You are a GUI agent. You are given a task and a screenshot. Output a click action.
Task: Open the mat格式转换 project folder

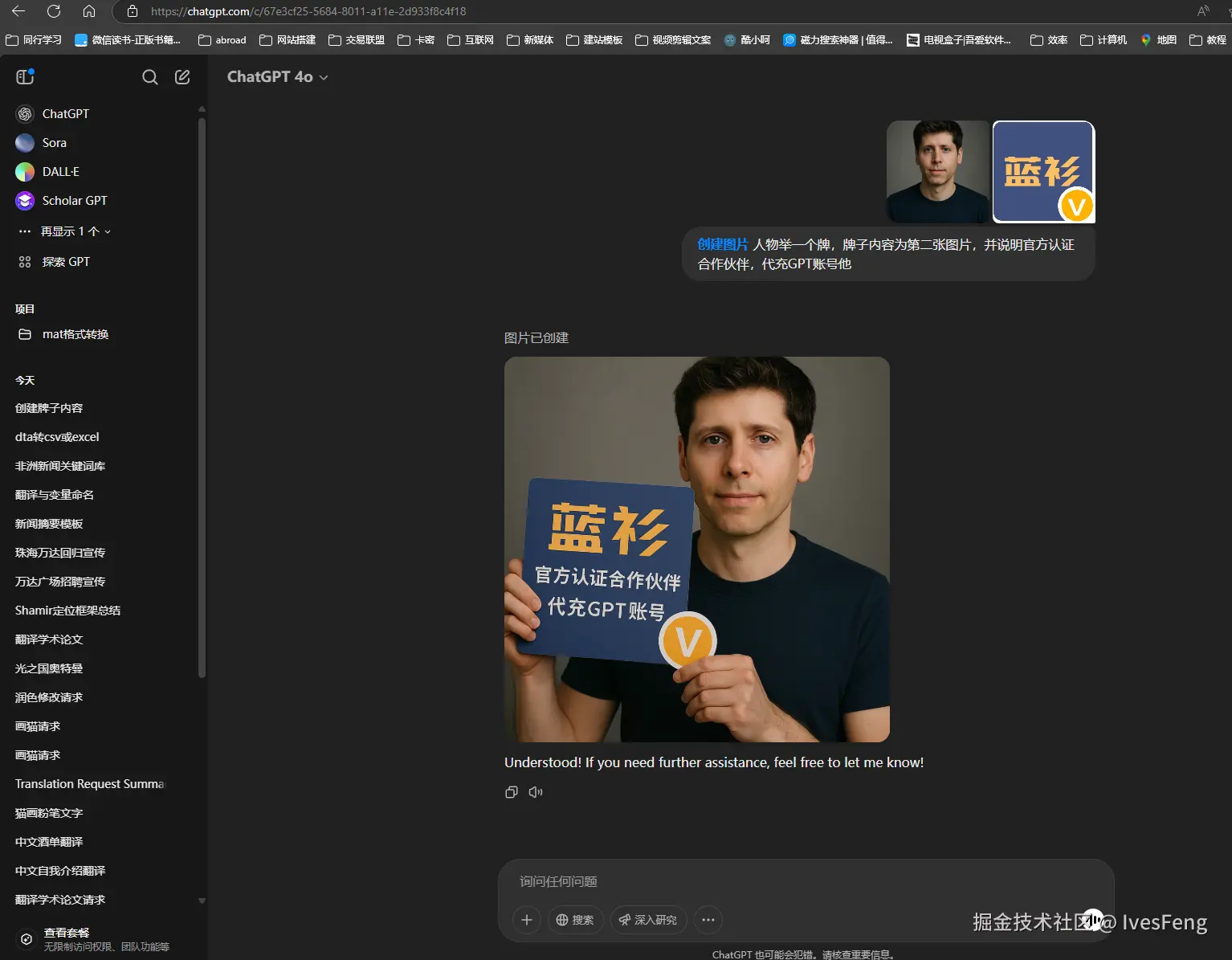63,334
